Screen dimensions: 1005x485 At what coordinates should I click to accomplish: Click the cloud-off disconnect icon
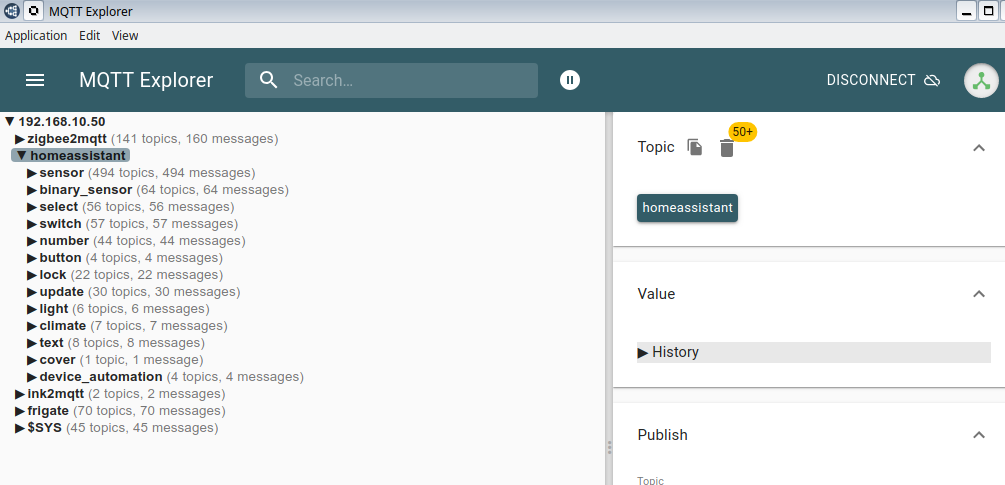tap(932, 80)
